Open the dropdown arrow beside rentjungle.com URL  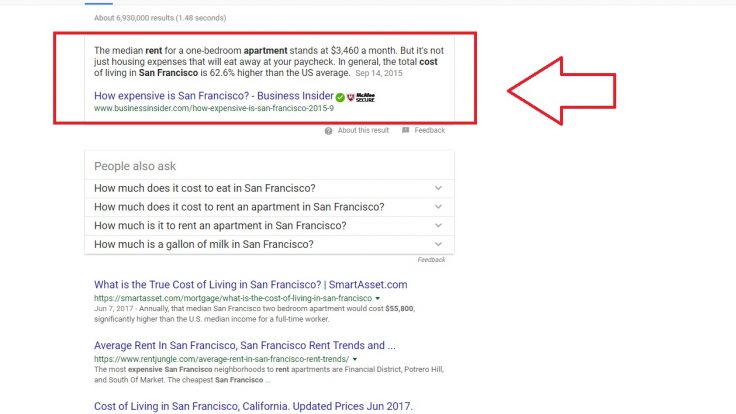tap(355, 360)
